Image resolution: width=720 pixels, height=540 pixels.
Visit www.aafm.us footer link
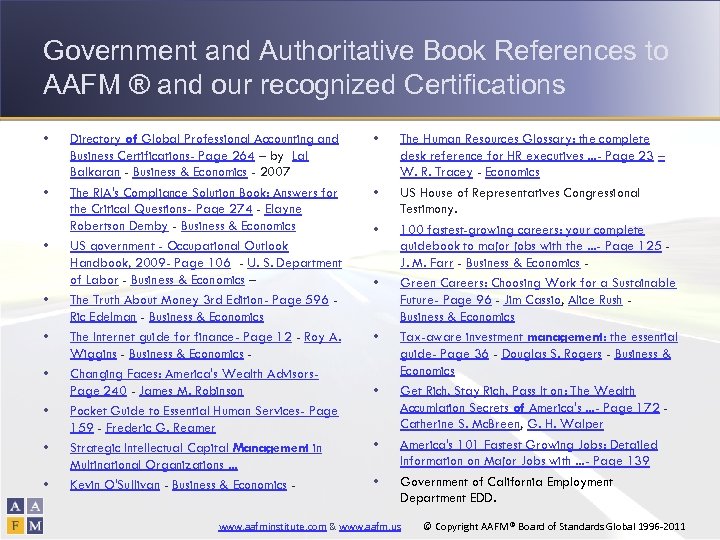point(370,527)
